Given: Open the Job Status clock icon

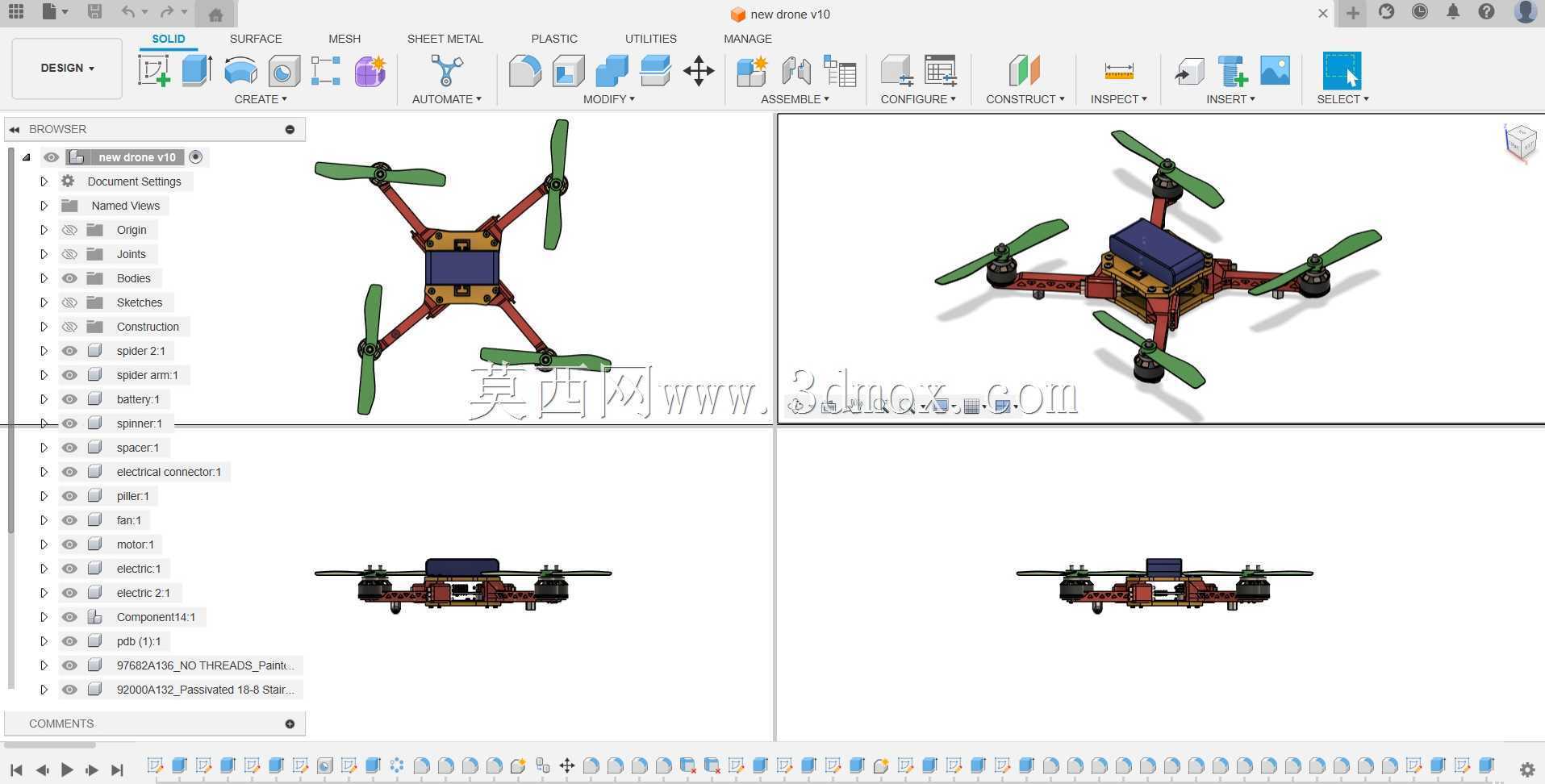Looking at the screenshot, I should point(1420,12).
